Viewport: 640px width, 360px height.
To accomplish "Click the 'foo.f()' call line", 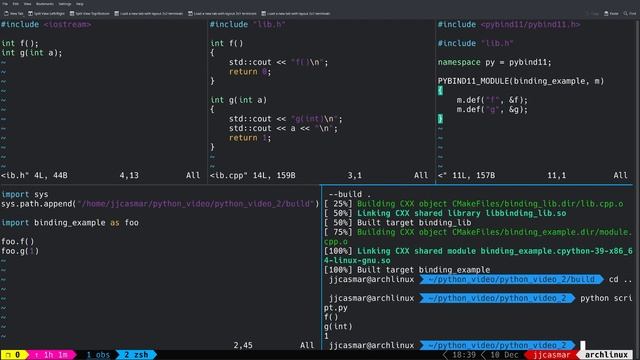I will pos(18,242).
